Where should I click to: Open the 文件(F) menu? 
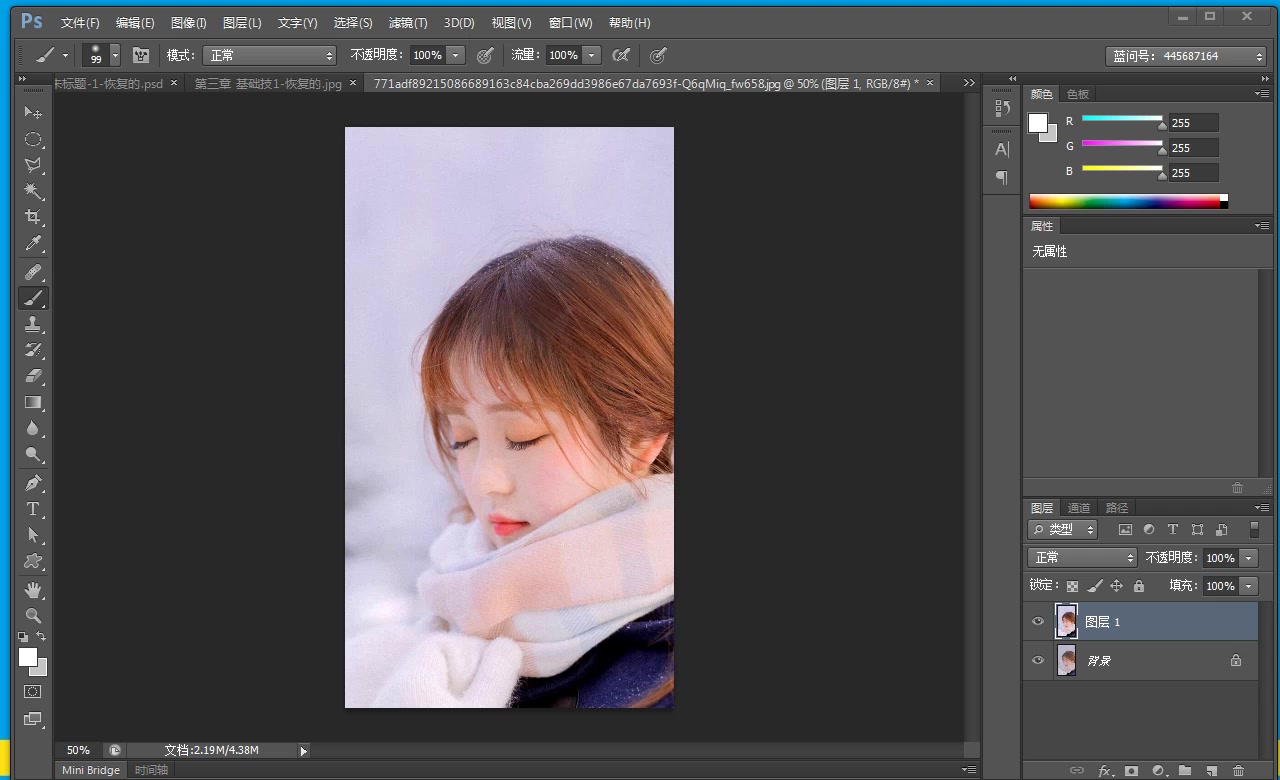pyautogui.click(x=80, y=23)
